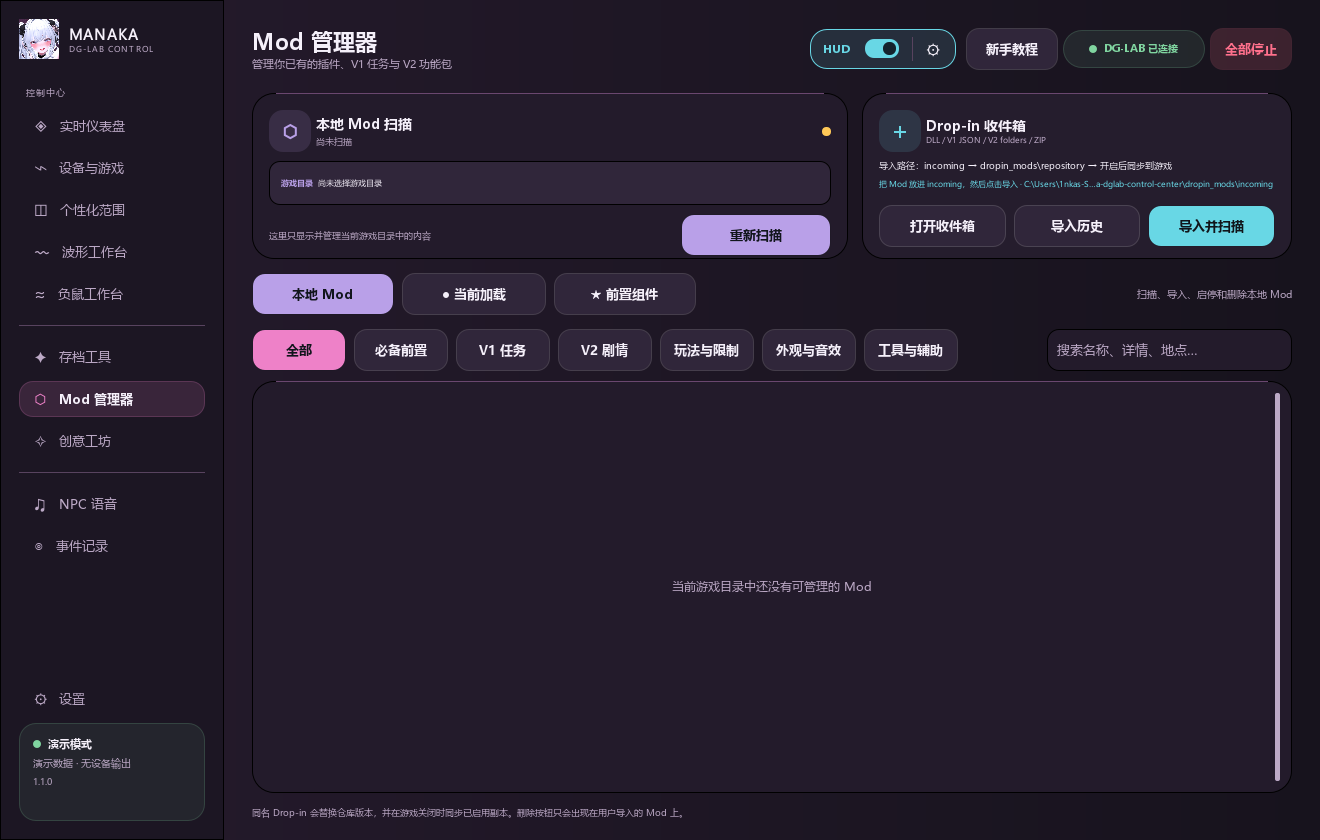Click the Drop-in 收件箱 plus icon
1320x840 pixels.
click(900, 131)
